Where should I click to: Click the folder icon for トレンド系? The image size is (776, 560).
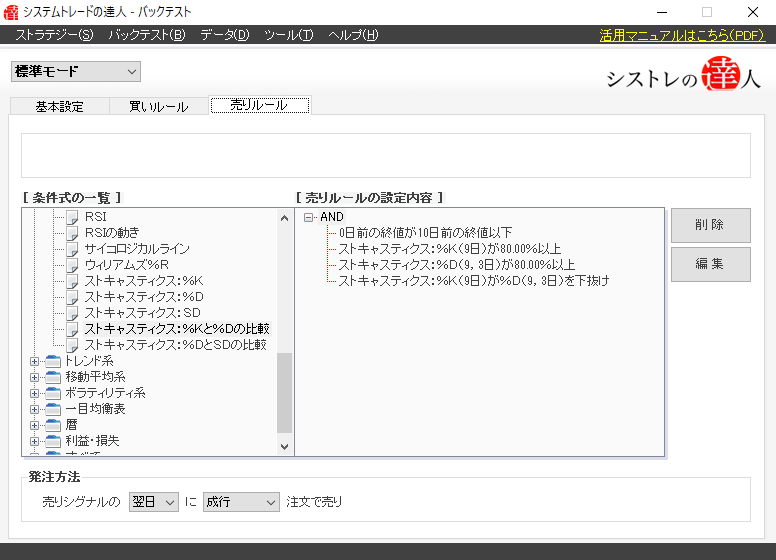click(x=53, y=362)
